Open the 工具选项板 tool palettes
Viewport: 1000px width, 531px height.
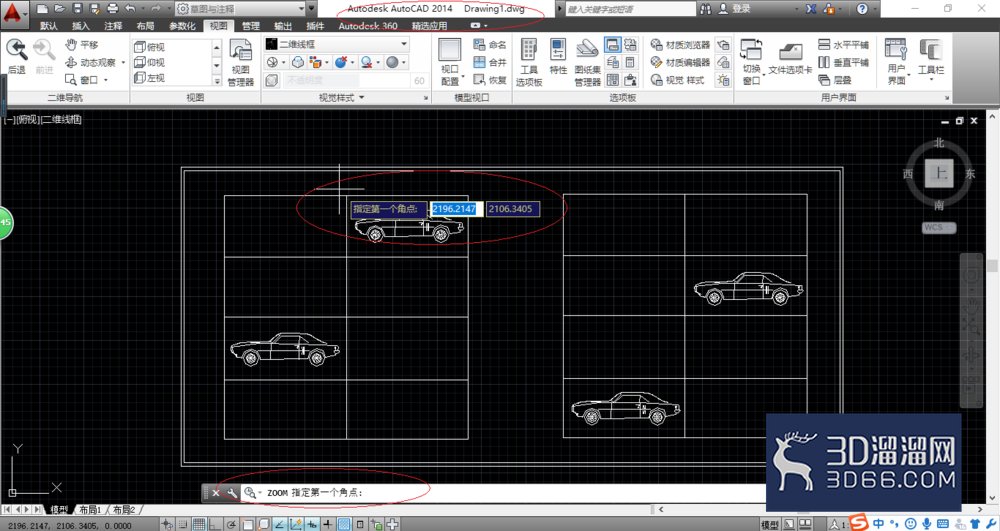pos(529,62)
